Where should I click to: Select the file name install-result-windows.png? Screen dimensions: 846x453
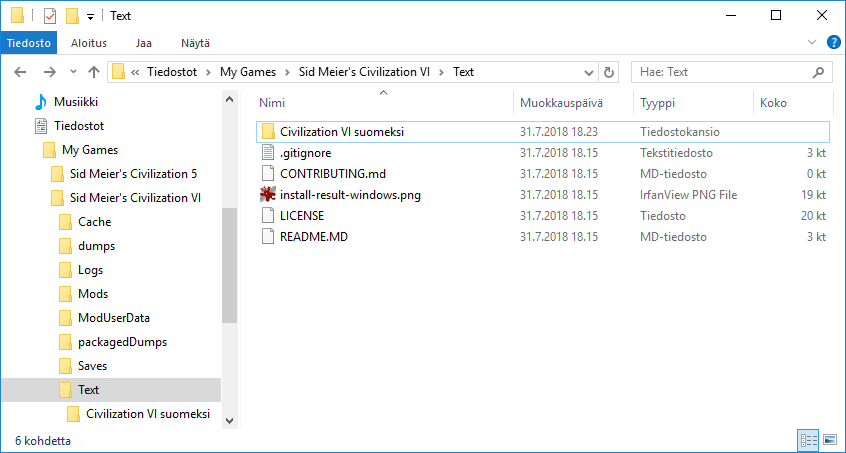[x=350, y=195]
